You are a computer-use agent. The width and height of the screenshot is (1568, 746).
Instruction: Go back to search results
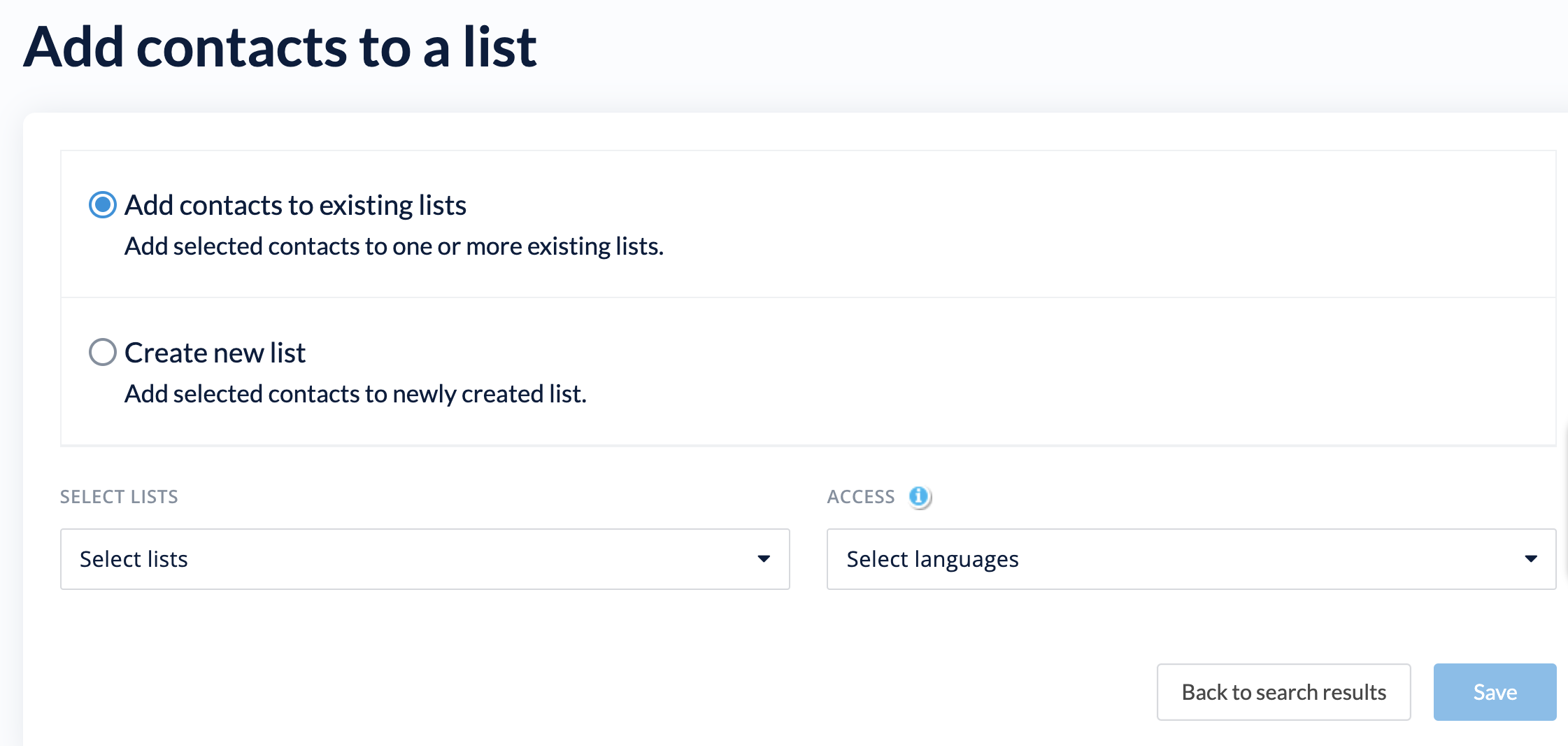pyautogui.click(x=1283, y=692)
